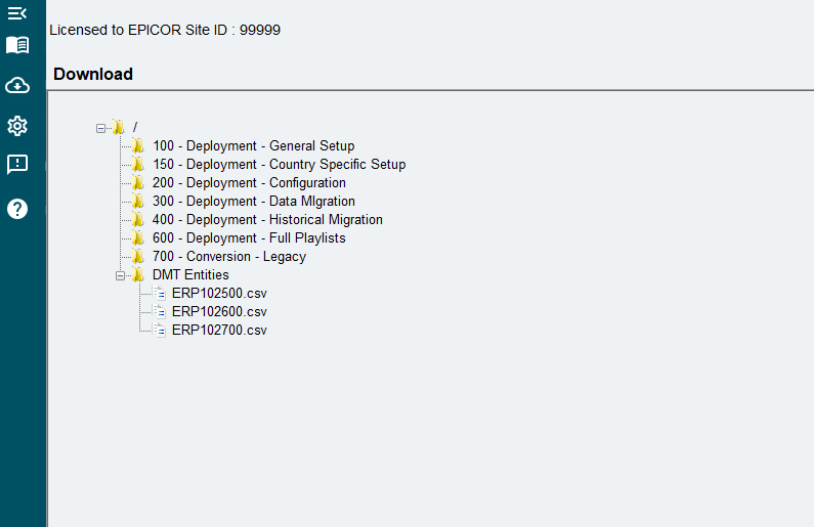
Task: Open the feedback message icon
Action: point(18,165)
